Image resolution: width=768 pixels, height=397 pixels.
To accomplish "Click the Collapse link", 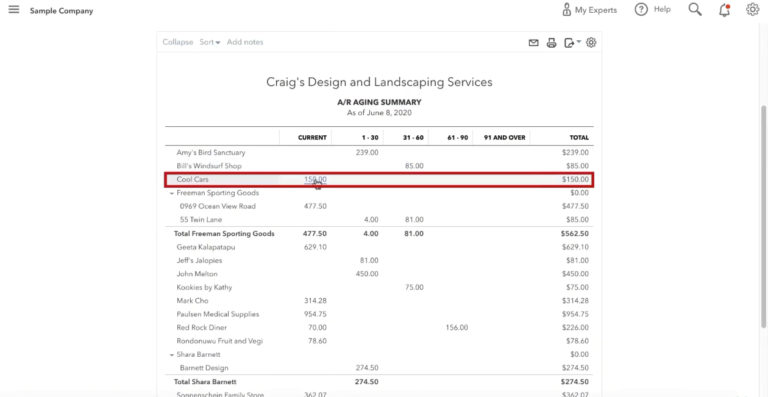I will click(178, 42).
